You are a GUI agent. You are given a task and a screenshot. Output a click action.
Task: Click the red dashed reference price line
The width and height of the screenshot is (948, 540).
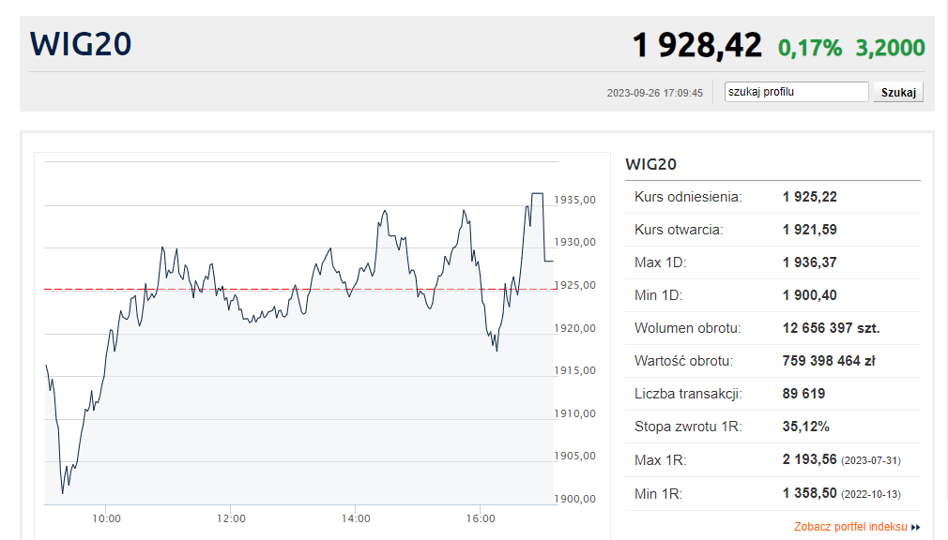(x=299, y=290)
